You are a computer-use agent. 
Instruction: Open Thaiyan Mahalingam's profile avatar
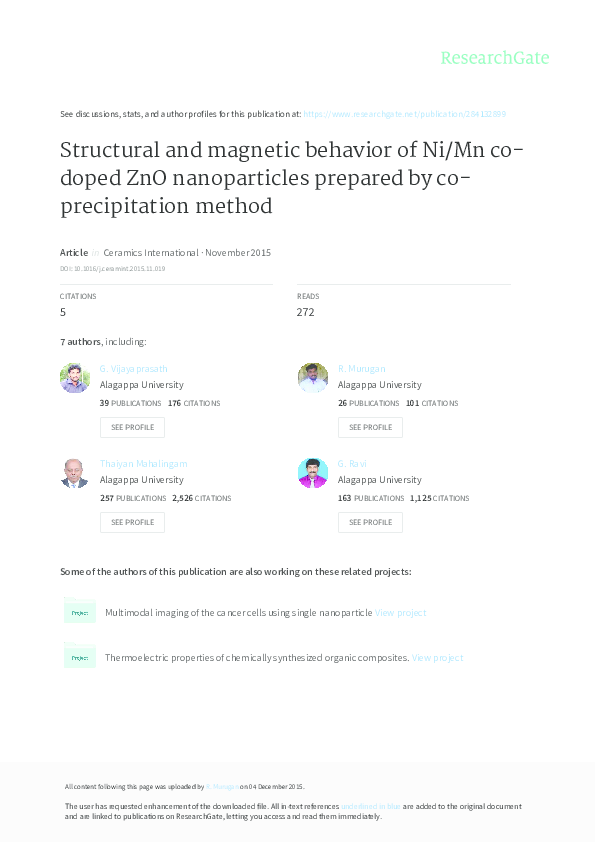(x=74, y=472)
